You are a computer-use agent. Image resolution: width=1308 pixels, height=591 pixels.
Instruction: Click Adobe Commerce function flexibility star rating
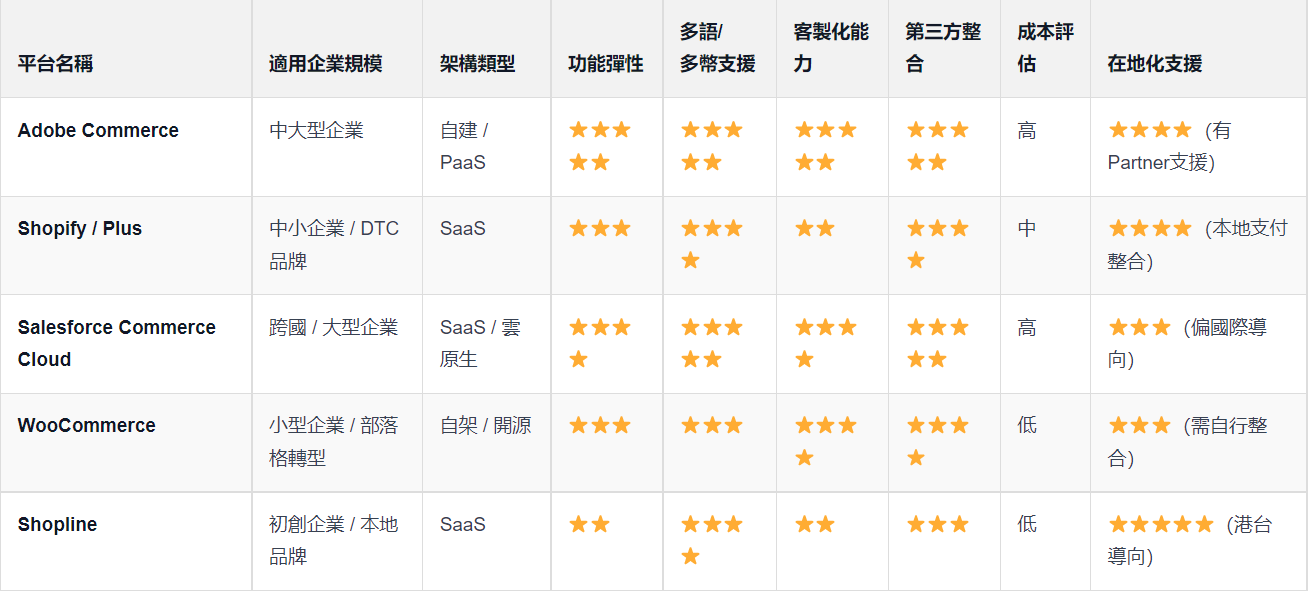pos(600,146)
